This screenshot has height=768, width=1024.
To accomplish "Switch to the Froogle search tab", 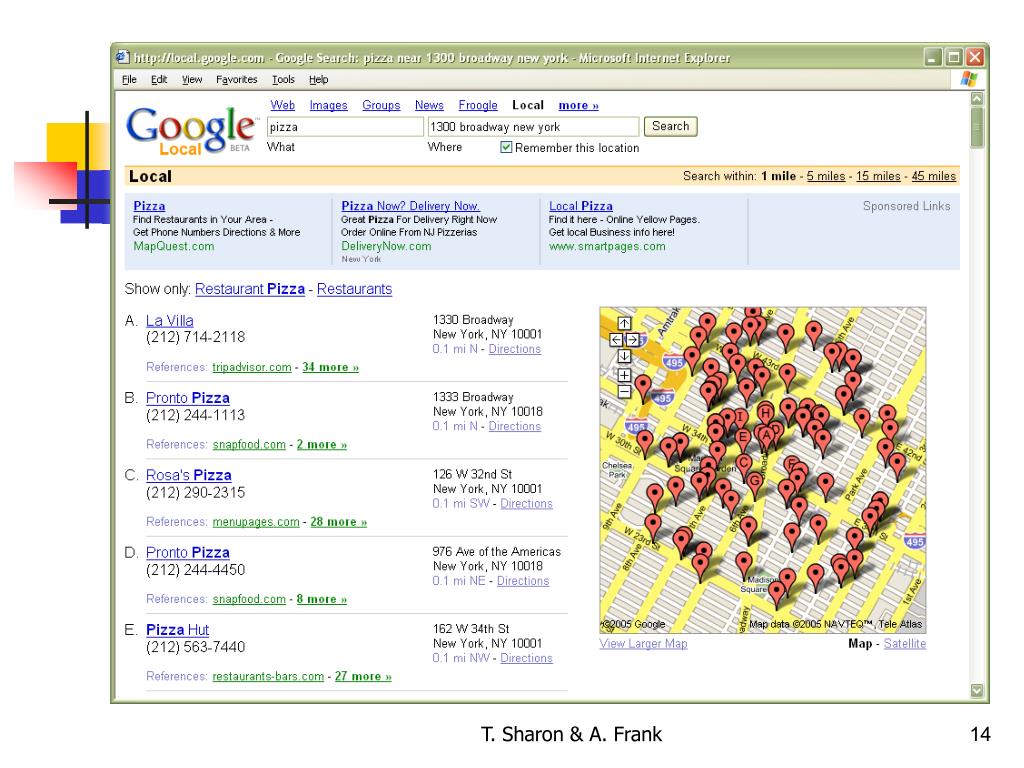I will [478, 105].
